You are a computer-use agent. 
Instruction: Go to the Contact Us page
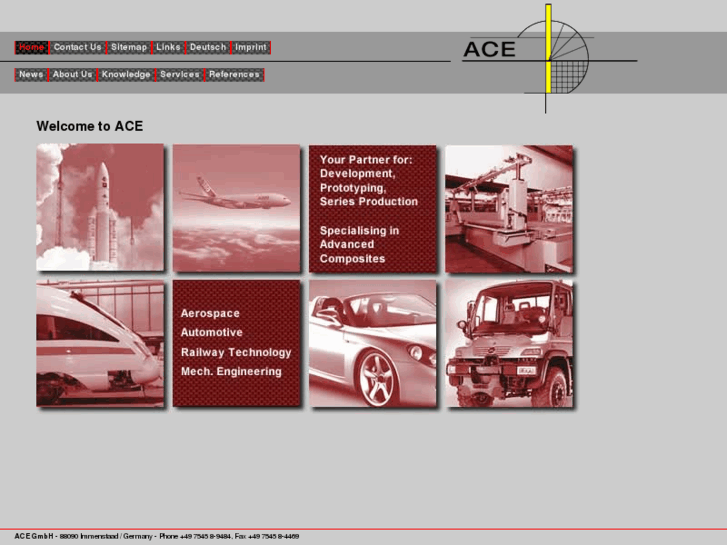coord(77,47)
